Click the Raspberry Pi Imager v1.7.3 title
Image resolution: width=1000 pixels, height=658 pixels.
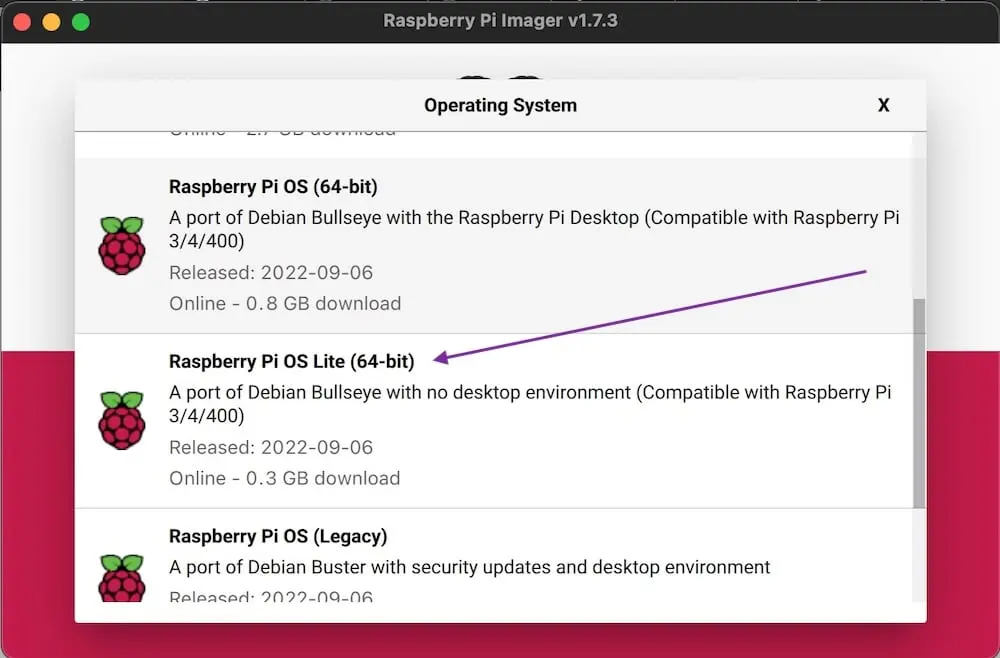[501, 20]
